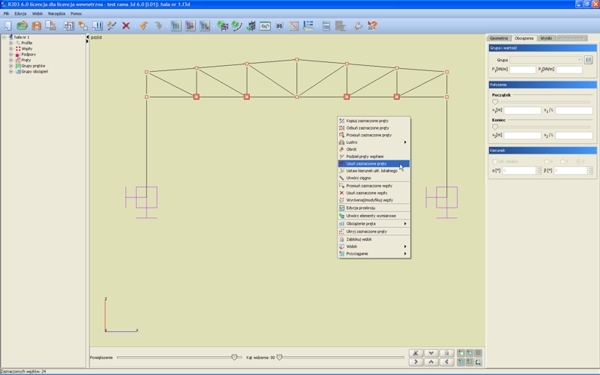Click the green icon beside 'Utwórz elementy wymiarowe'
This screenshot has height=375, width=600.
coord(342,216)
